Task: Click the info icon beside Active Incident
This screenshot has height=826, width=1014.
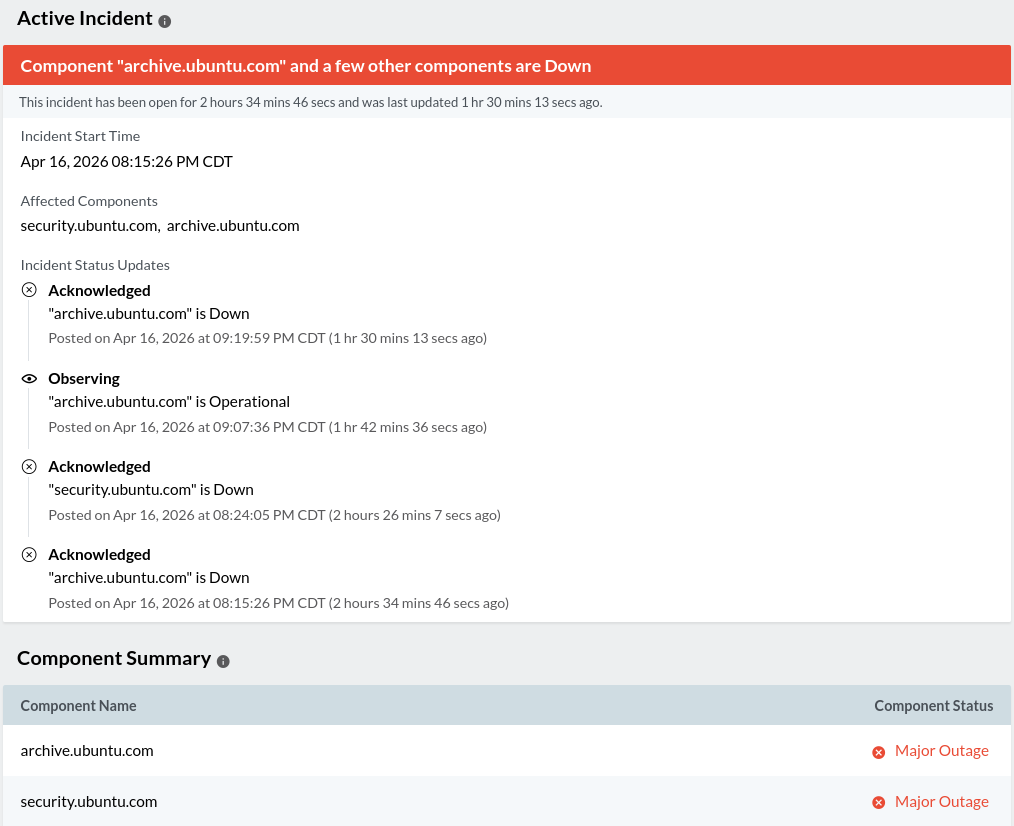Action: click(165, 21)
